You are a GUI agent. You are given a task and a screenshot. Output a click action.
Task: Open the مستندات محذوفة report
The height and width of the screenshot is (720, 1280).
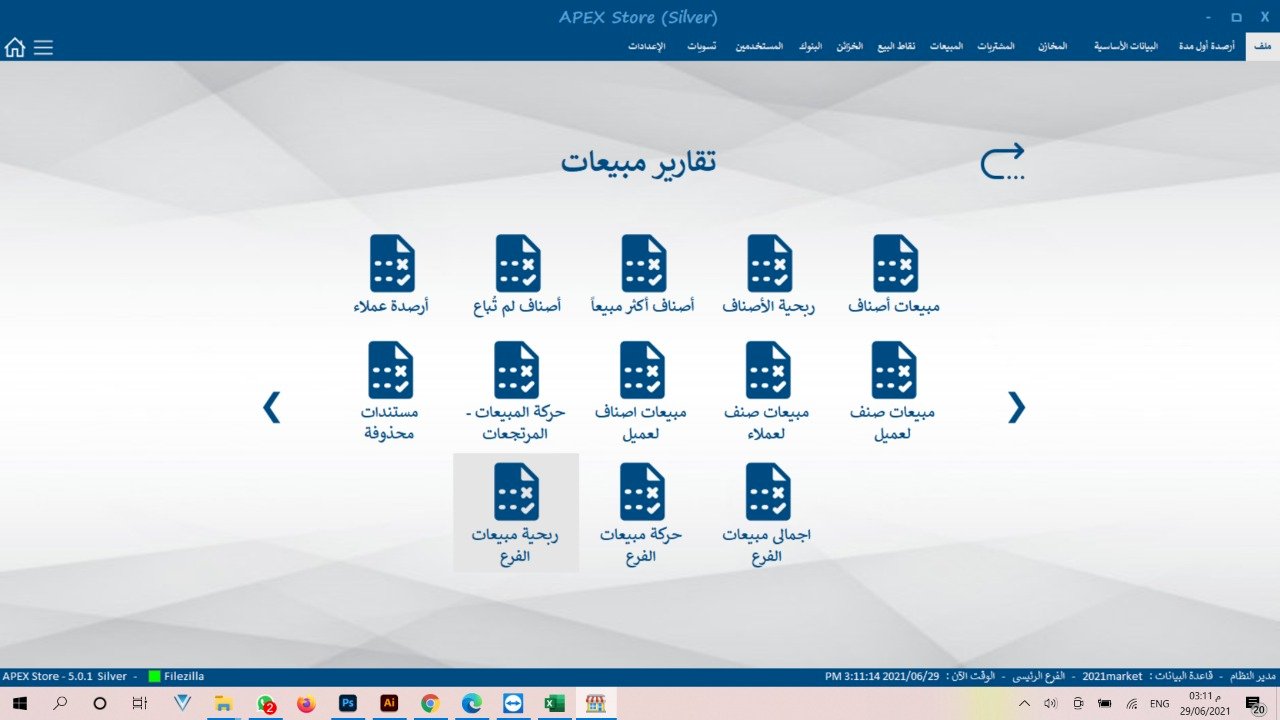[x=389, y=391]
